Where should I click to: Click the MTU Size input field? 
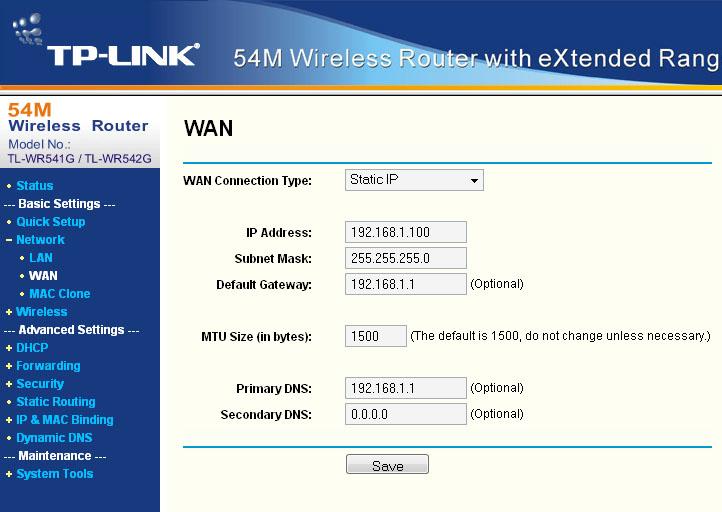376,336
